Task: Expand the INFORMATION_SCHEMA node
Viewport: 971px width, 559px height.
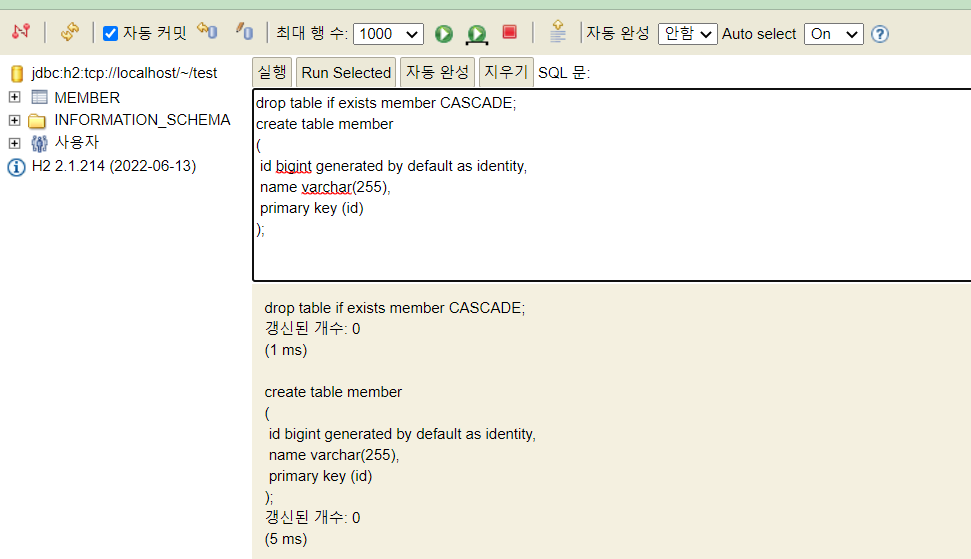Action: pos(14,120)
